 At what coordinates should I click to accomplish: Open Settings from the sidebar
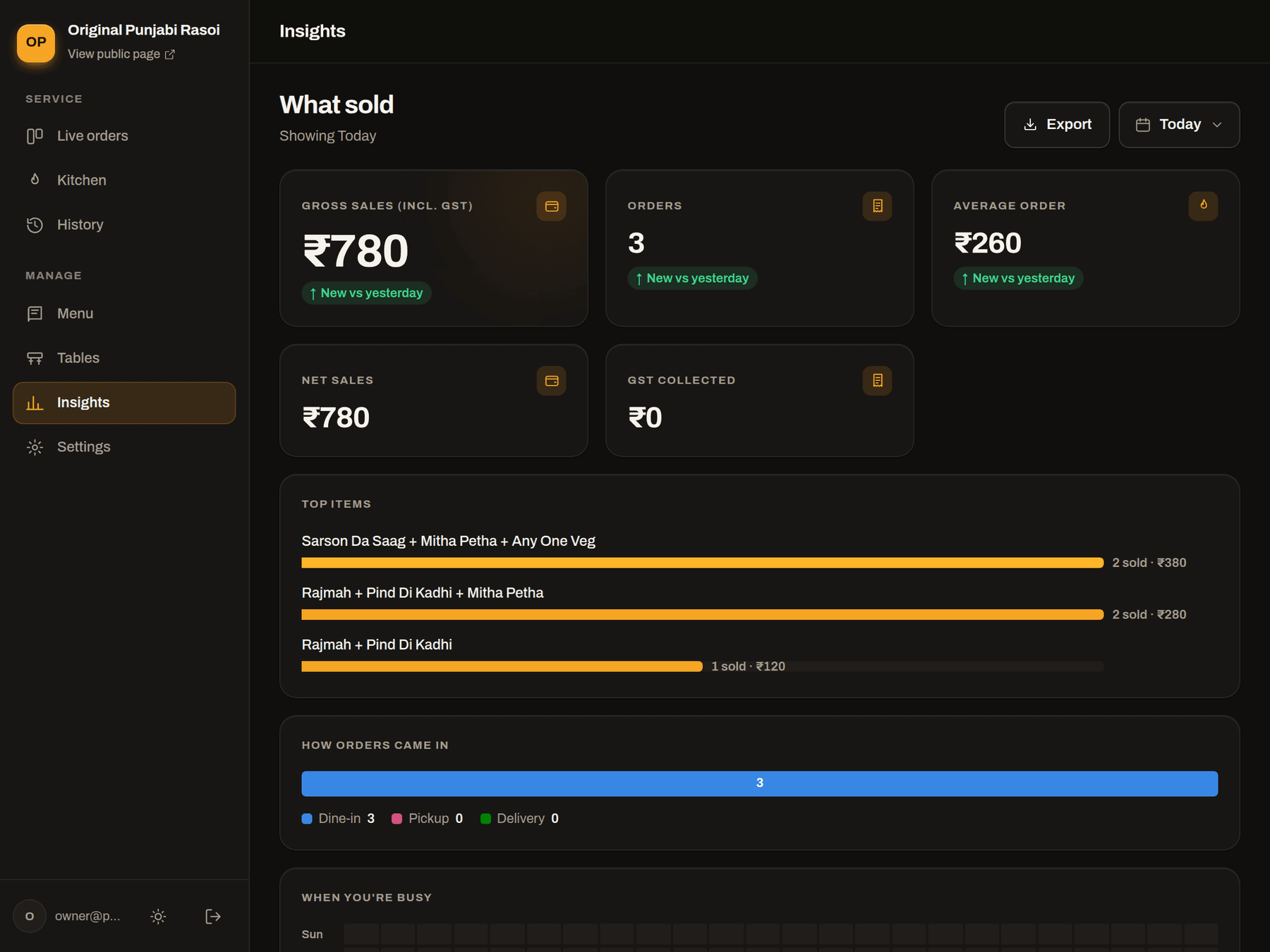124,447
